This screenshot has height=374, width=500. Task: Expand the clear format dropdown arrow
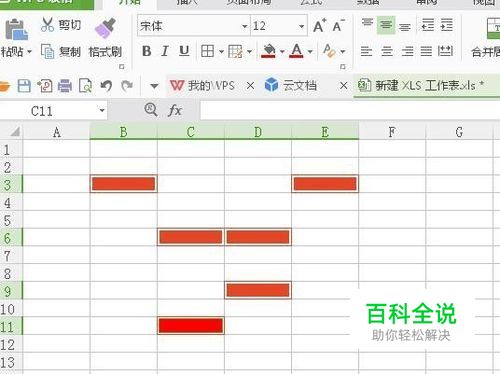click(342, 52)
